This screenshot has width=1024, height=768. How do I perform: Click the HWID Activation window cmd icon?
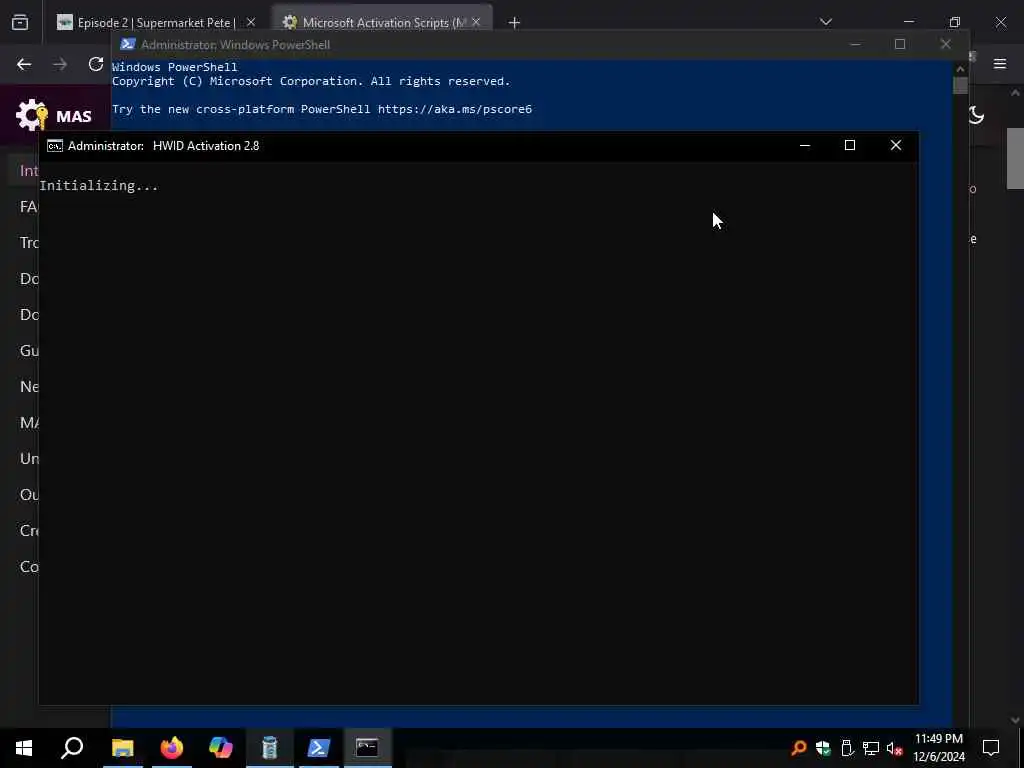(55, 146)
